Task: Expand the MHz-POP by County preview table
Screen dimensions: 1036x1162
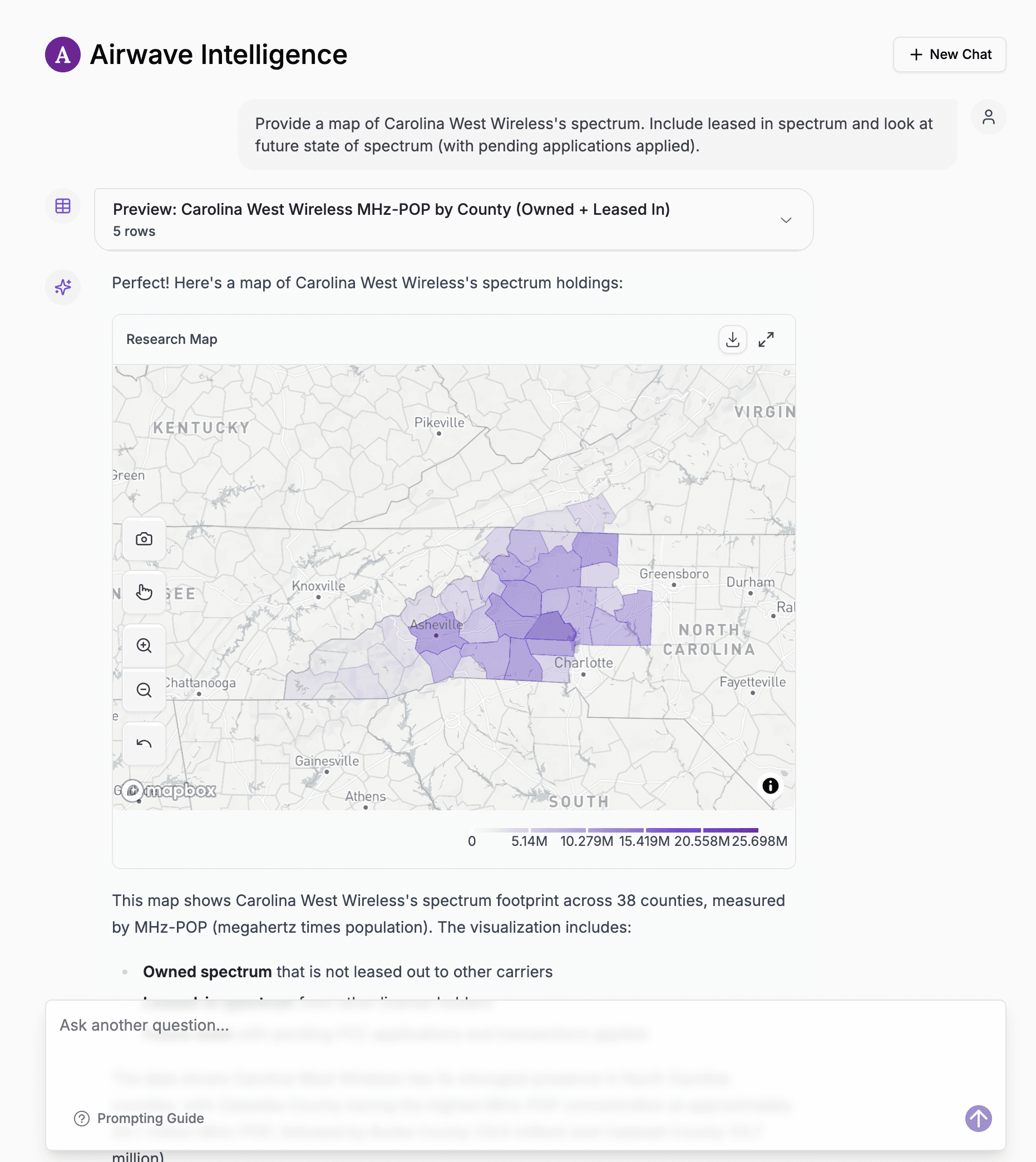Action: 787,220
